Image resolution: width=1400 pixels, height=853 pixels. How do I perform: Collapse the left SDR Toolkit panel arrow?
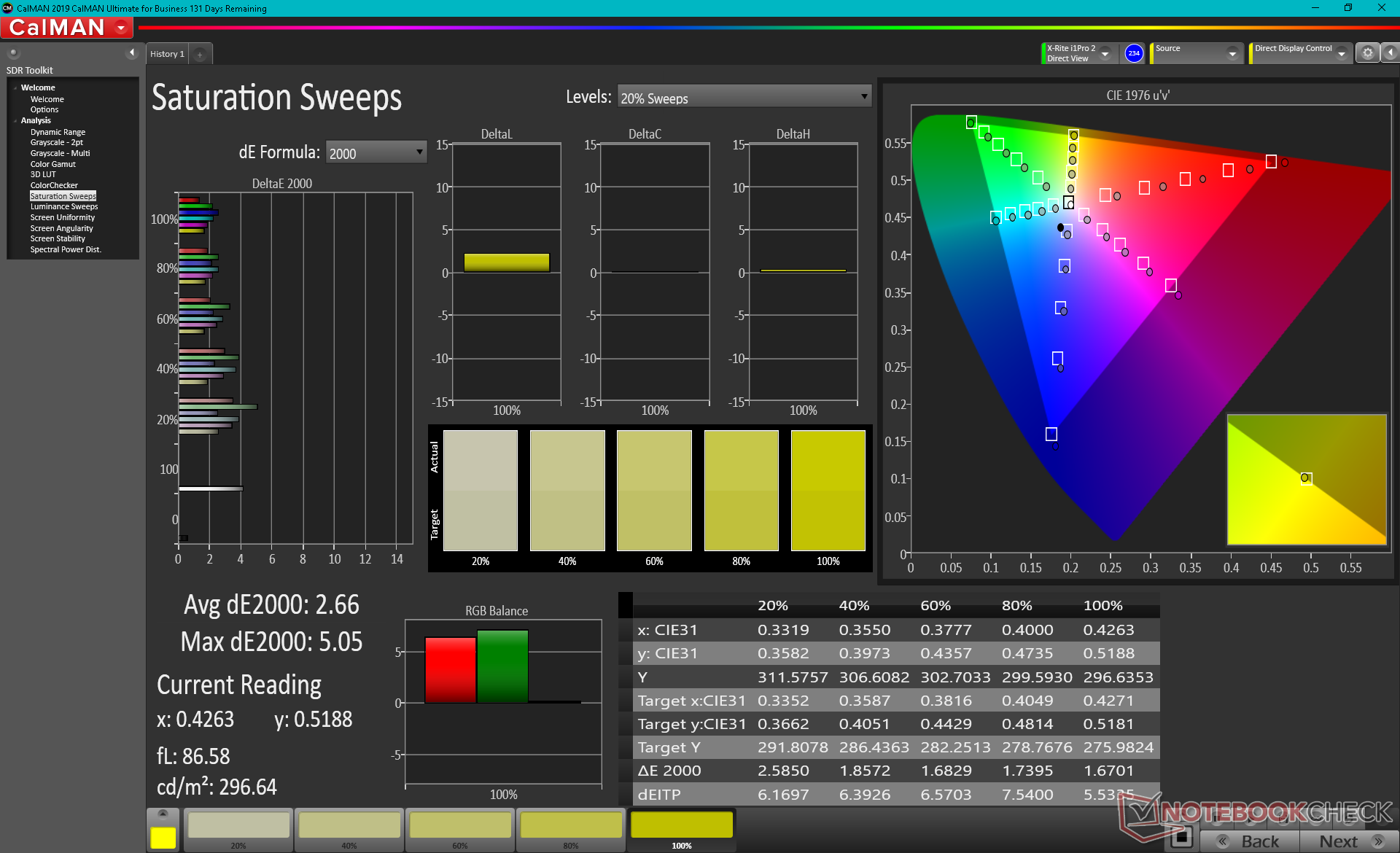132,52
